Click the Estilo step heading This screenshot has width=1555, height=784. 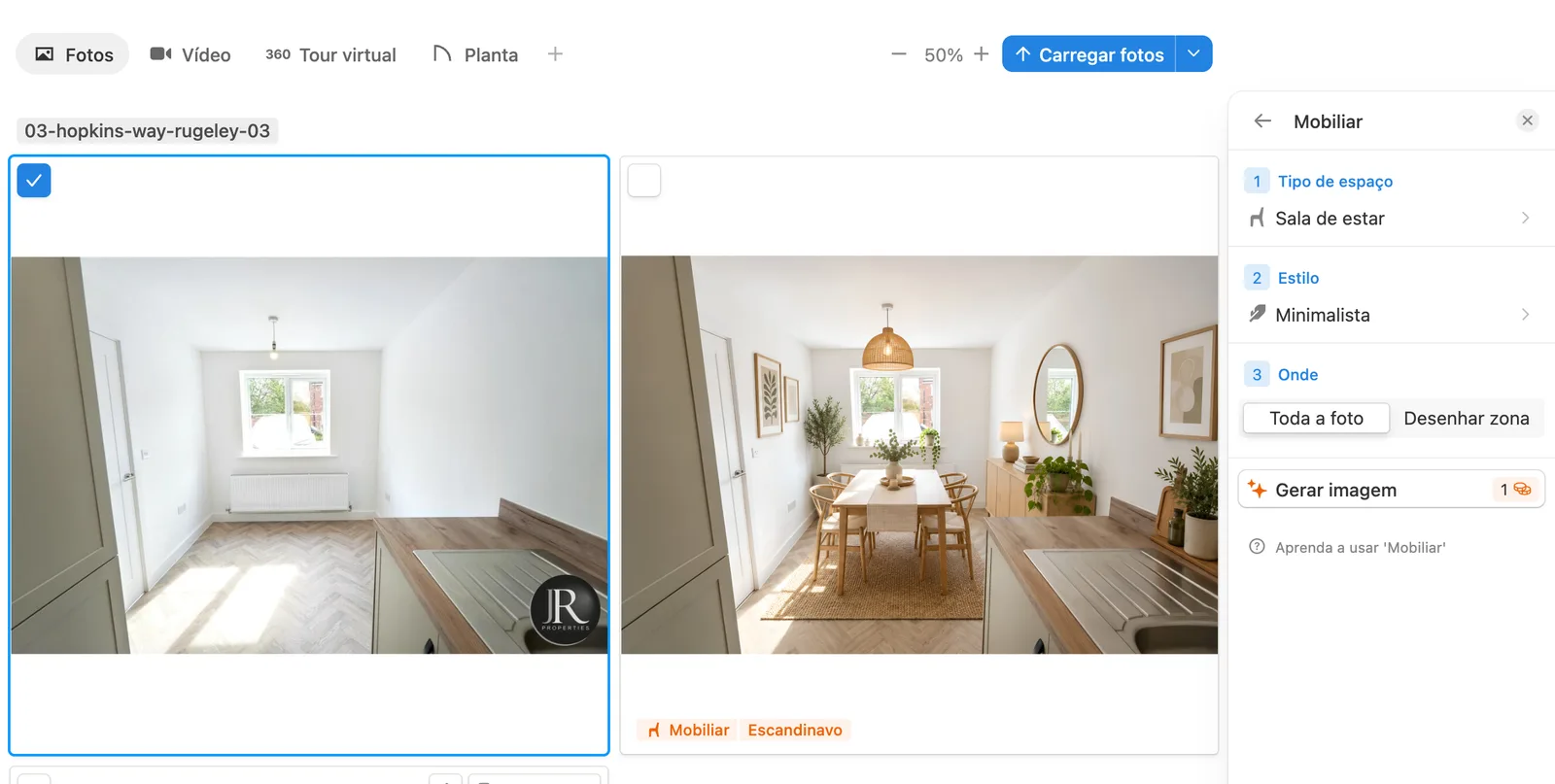pyautogui.click(x=1297, y=278)
